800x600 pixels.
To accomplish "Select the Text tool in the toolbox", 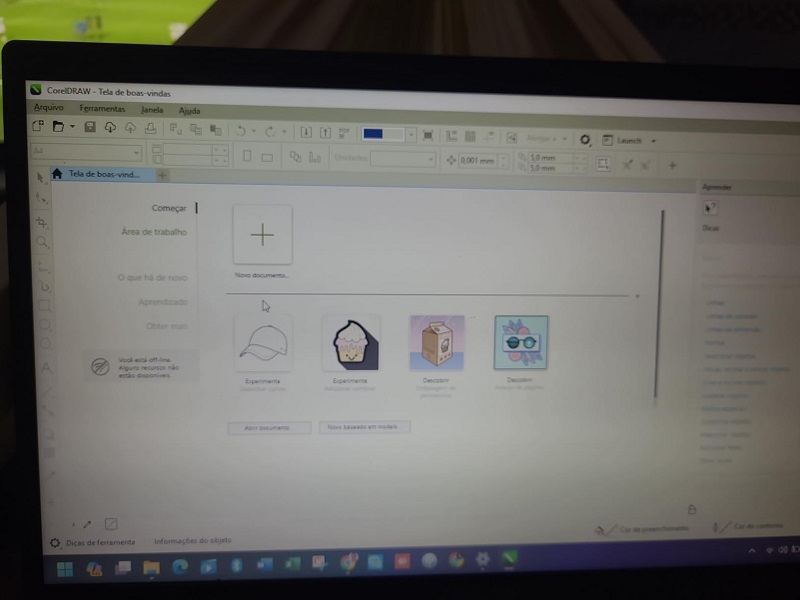I will coord(45,367).
